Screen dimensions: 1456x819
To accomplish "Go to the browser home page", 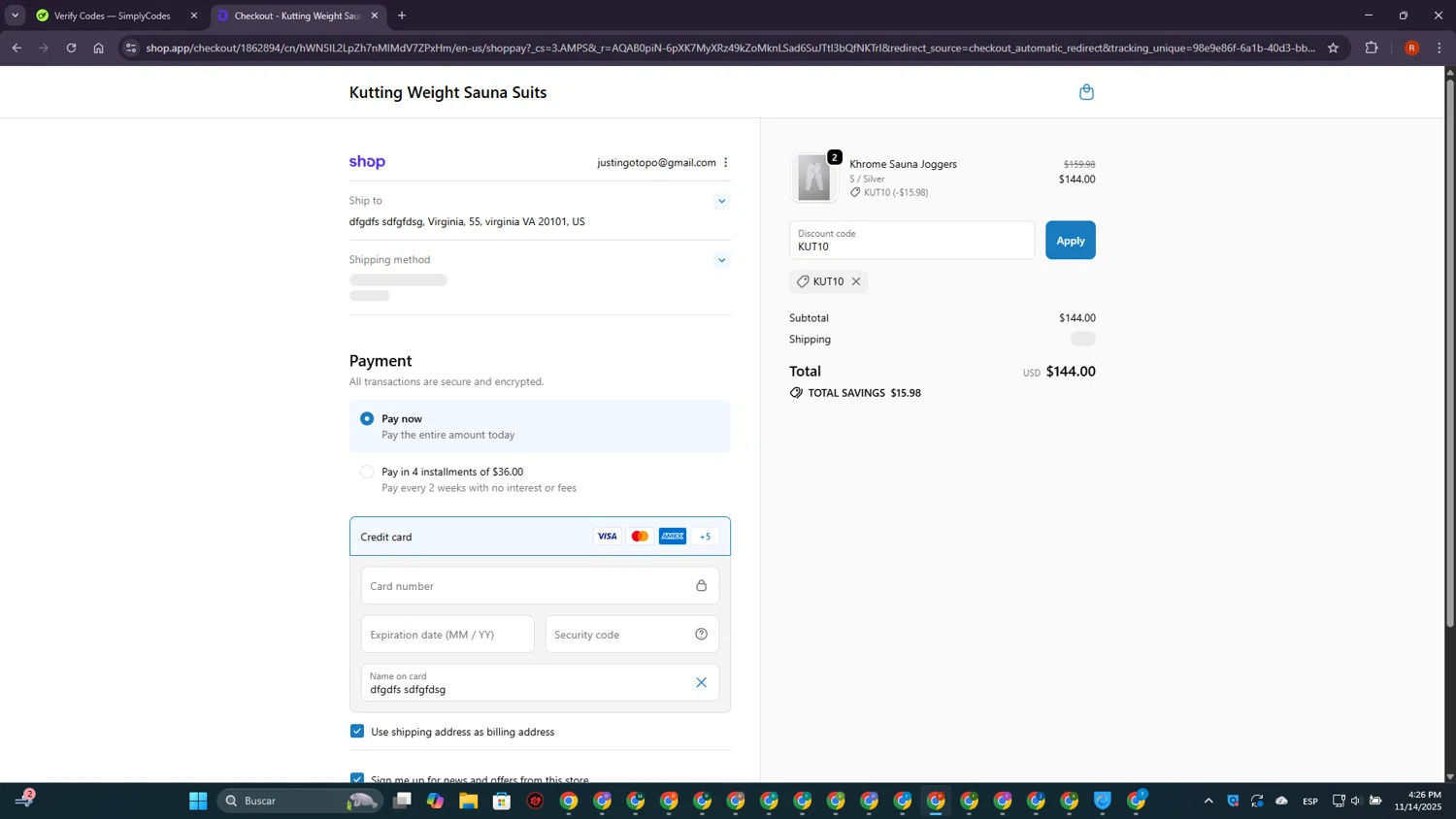I will (98, 48).
